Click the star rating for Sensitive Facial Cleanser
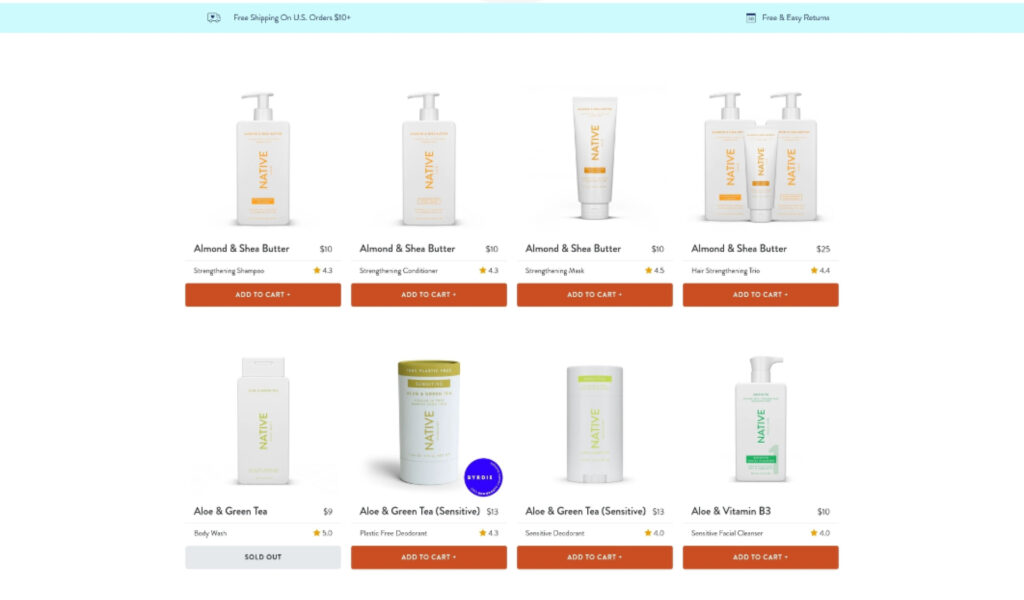The image size is (1024, 600). [x=820, y=533]
